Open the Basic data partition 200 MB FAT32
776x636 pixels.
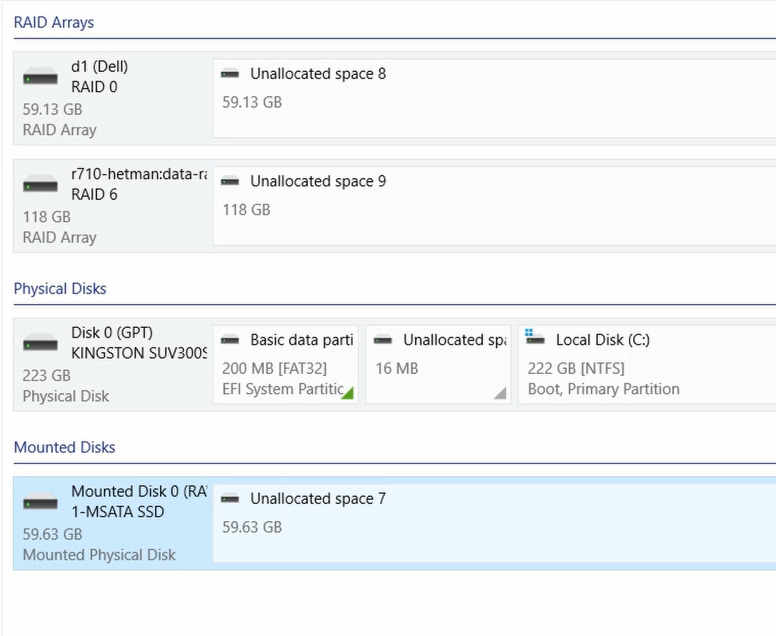286,364
